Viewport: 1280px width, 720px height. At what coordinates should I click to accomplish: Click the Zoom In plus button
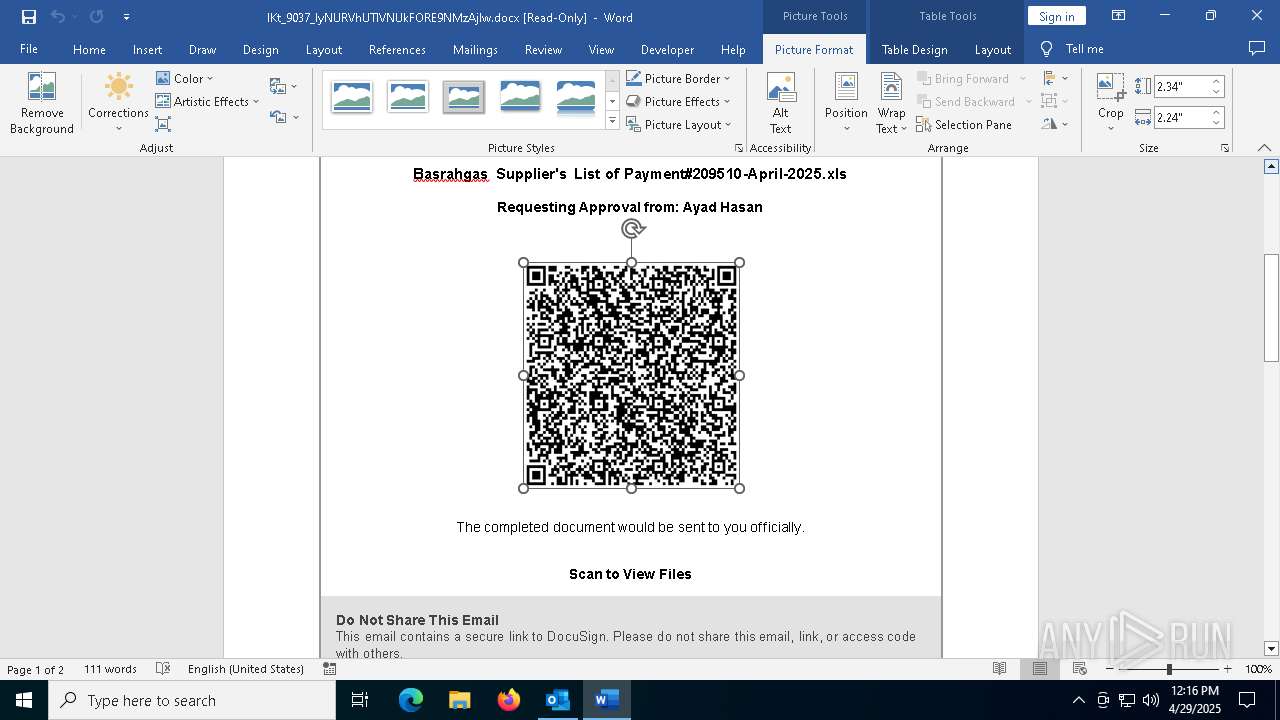pyautogui.click(x=1227, y=669)
